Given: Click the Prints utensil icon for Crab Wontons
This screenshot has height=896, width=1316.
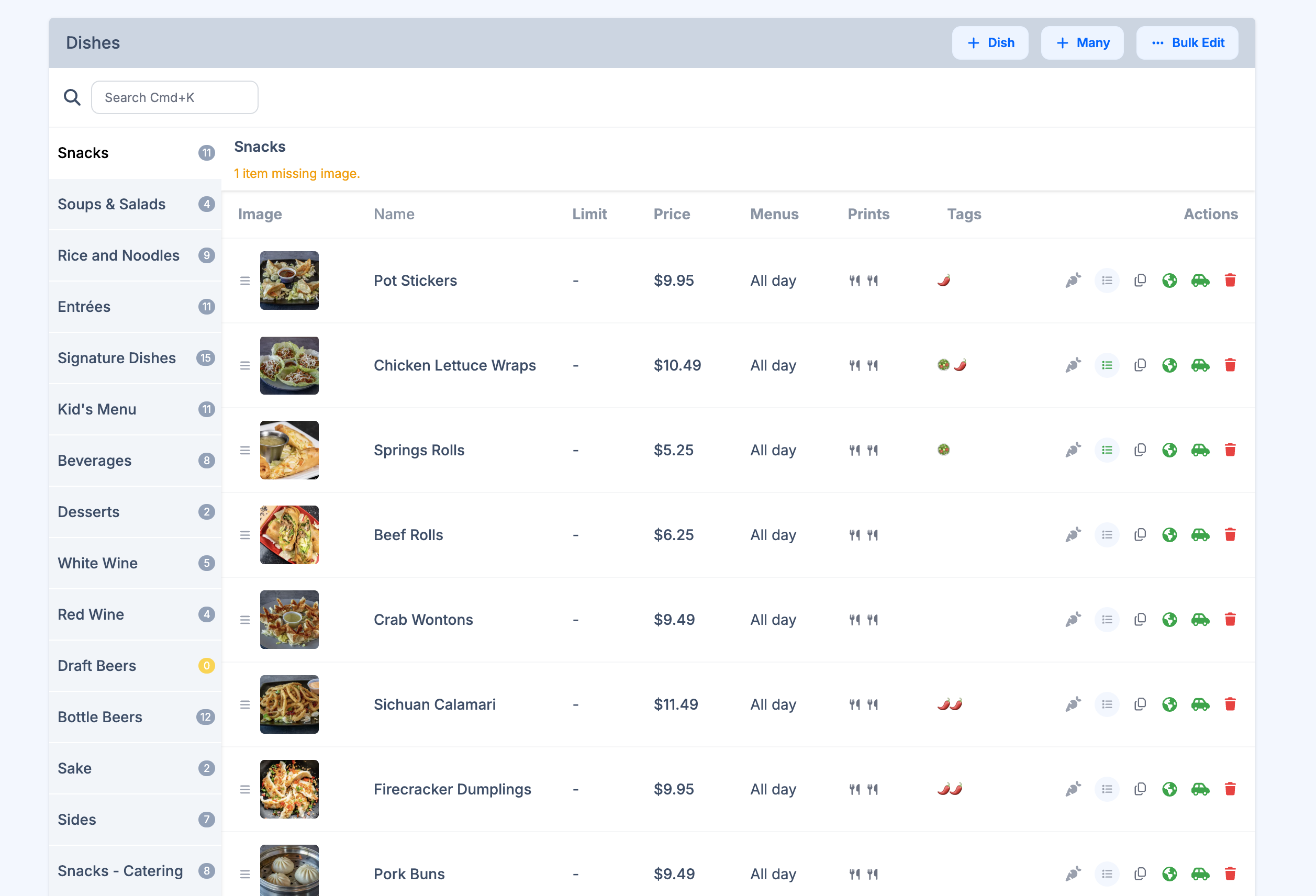Looking at the screenshot, I should pos(864,619).
